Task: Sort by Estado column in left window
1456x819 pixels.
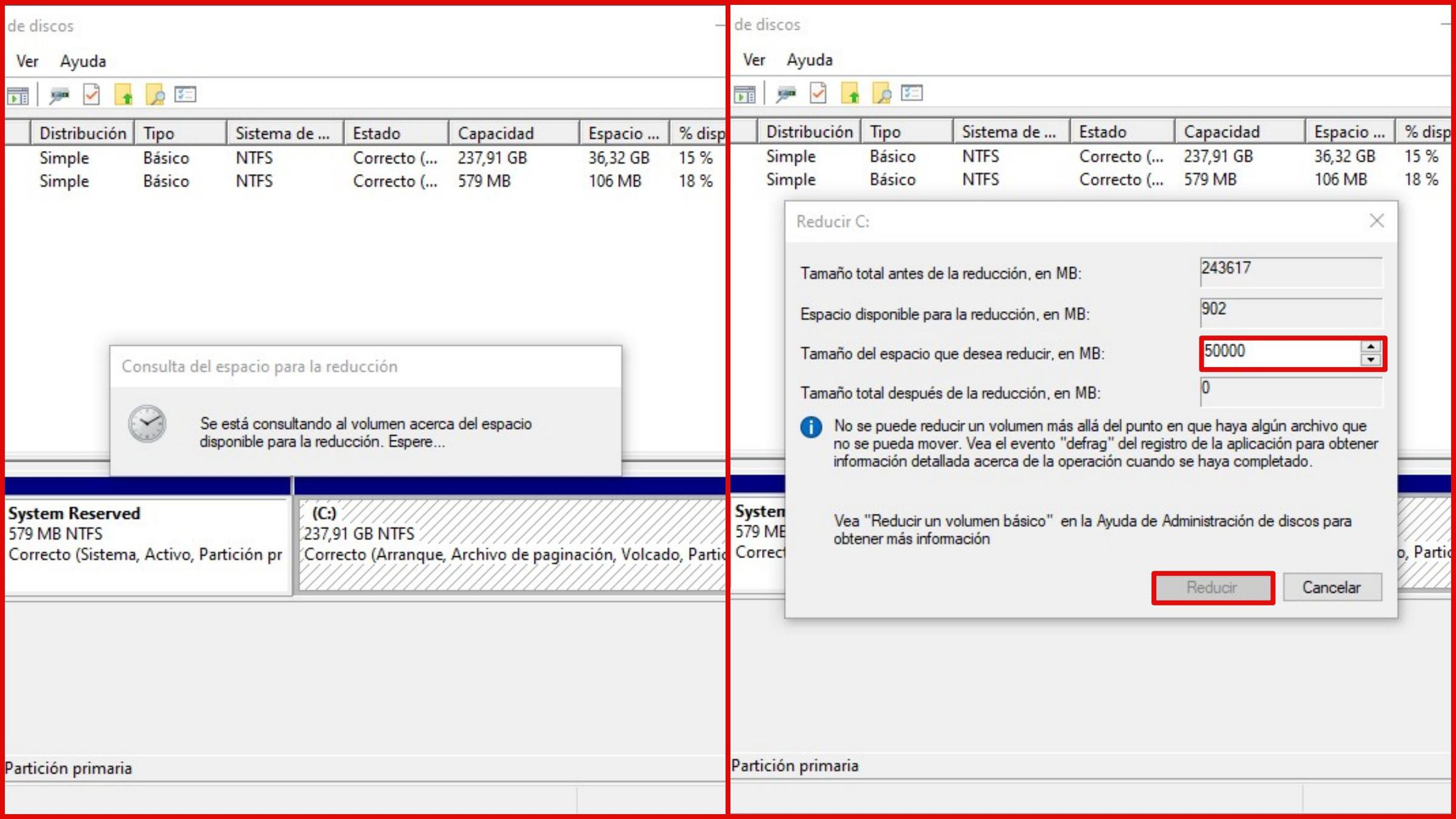Action: 396,133
